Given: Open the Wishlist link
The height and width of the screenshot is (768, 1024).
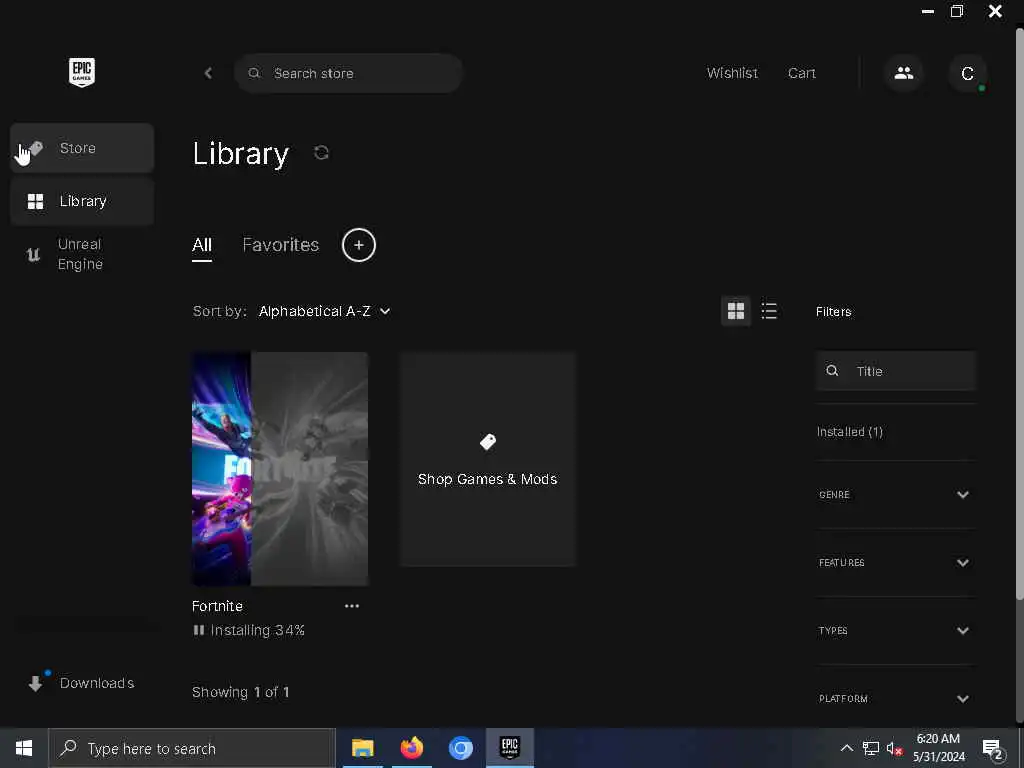Looking at the screenshot, I should click(x=732, y=73).
